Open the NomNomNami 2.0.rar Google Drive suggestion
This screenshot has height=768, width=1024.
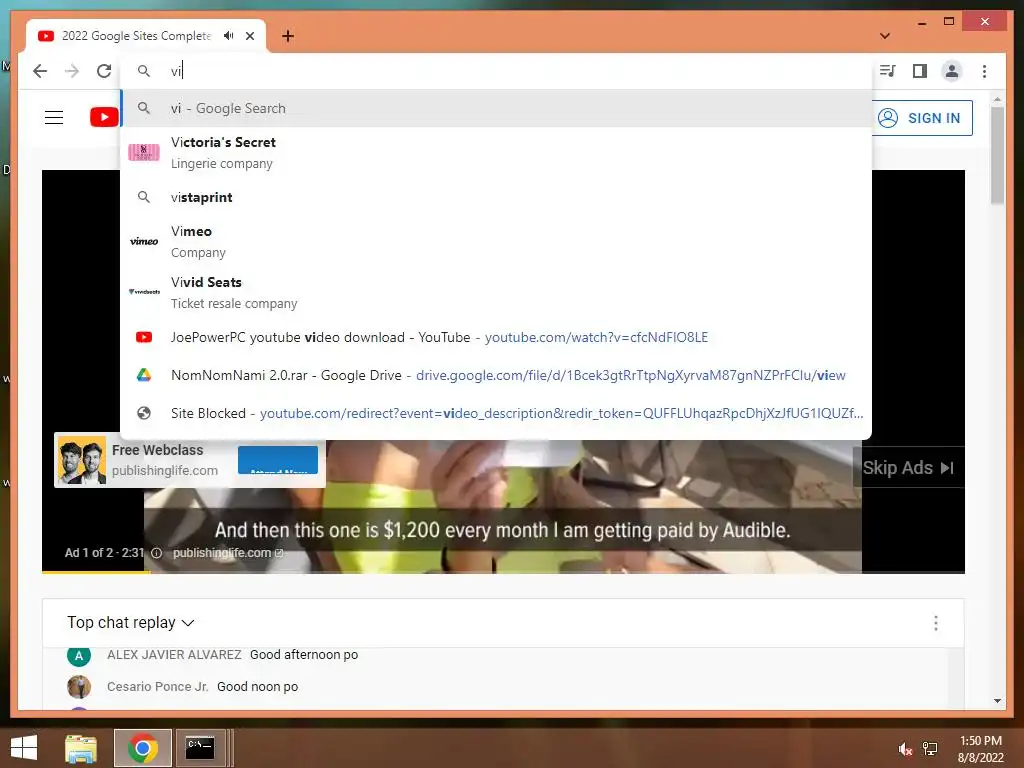coord(496,376)
